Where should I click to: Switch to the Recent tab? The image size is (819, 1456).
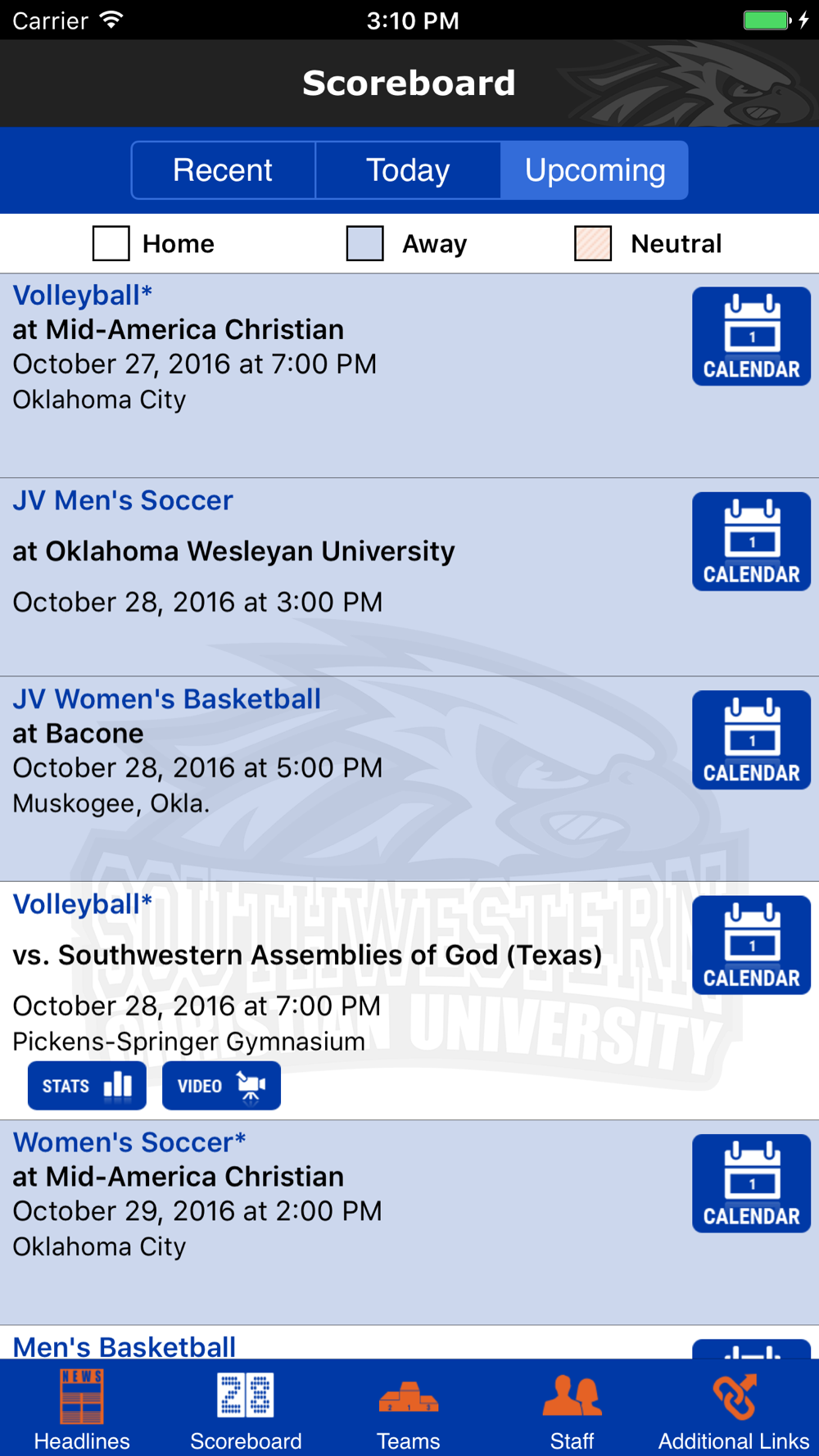tap(223, 170)
